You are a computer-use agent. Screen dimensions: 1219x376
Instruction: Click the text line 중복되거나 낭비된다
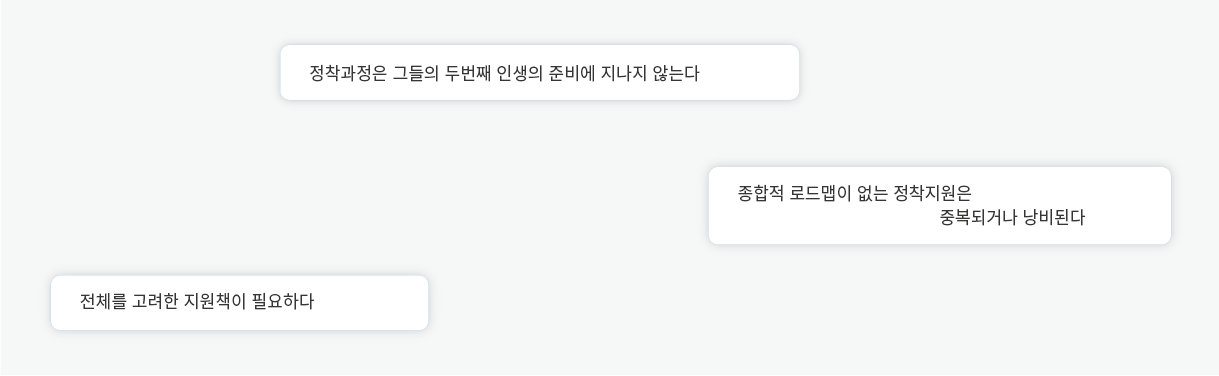(x=1012, y=217)
